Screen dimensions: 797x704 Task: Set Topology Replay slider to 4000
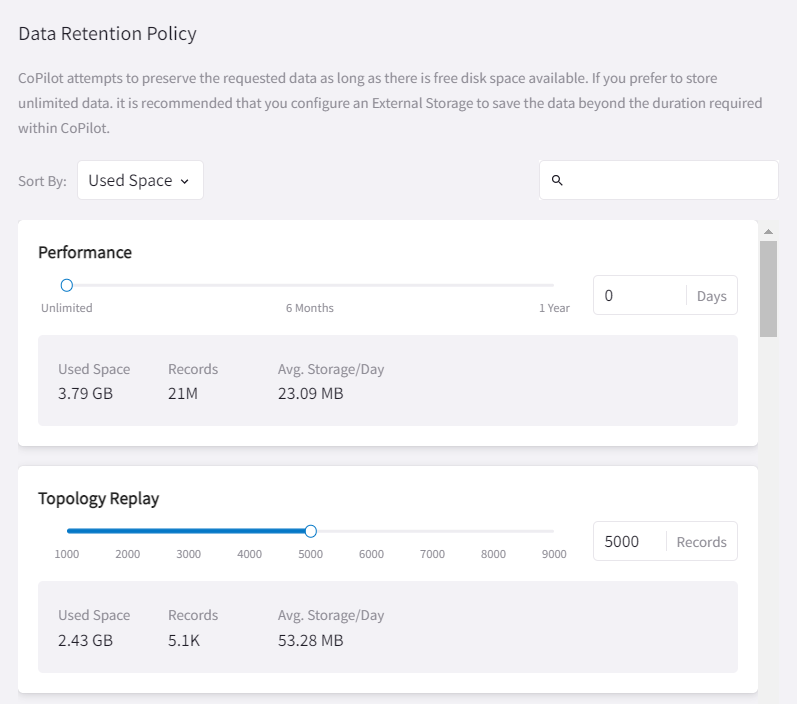tap(250, 531)
